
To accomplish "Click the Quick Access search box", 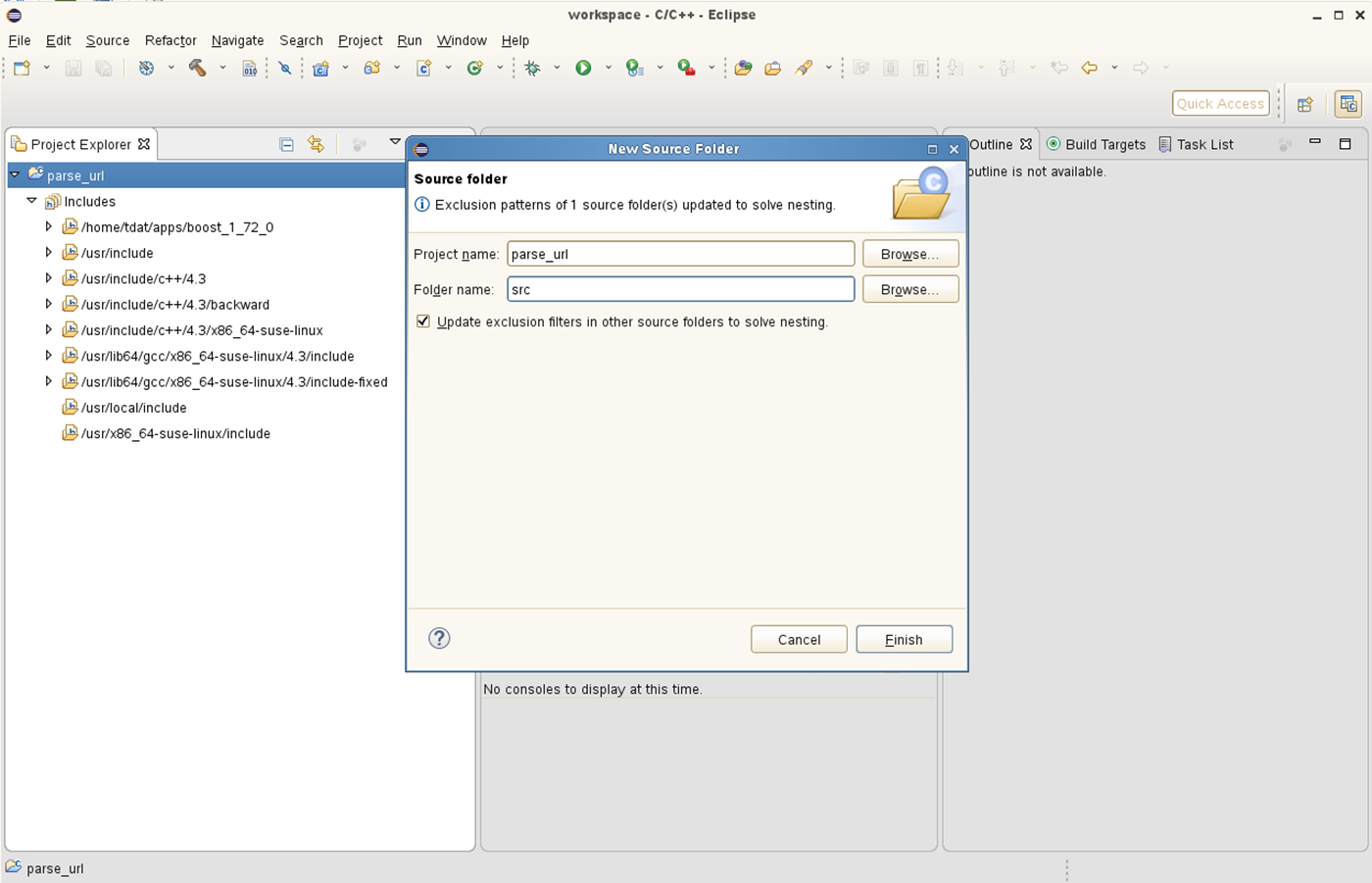I will 1220,103.
